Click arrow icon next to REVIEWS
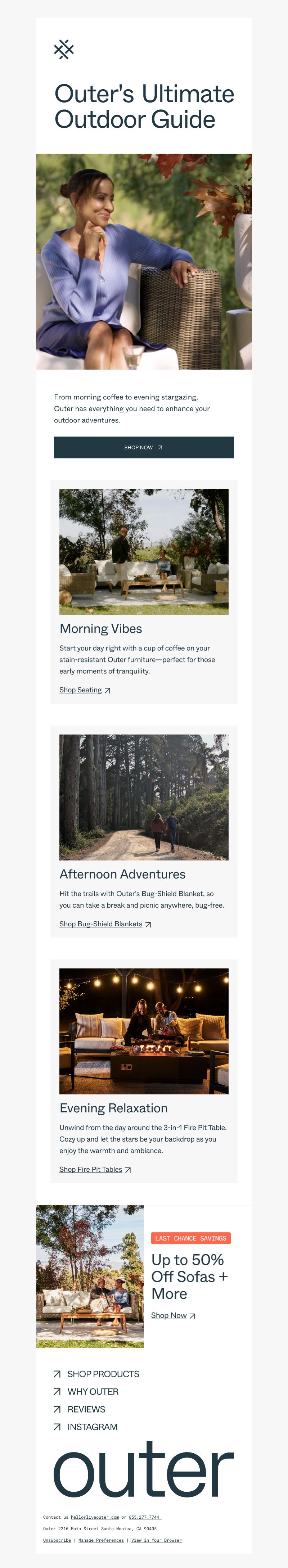The height and width of the screenshot is (1568, 288). pos(57,1409)
